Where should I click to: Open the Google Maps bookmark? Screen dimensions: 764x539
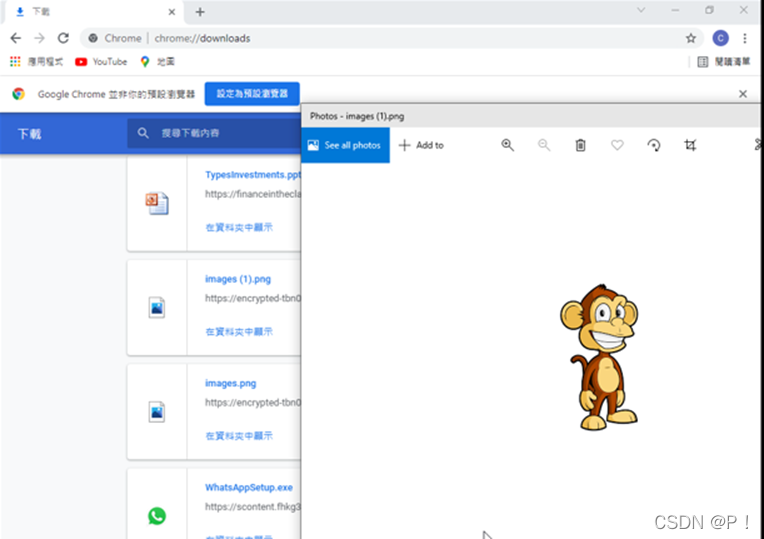tap(157, 62)
